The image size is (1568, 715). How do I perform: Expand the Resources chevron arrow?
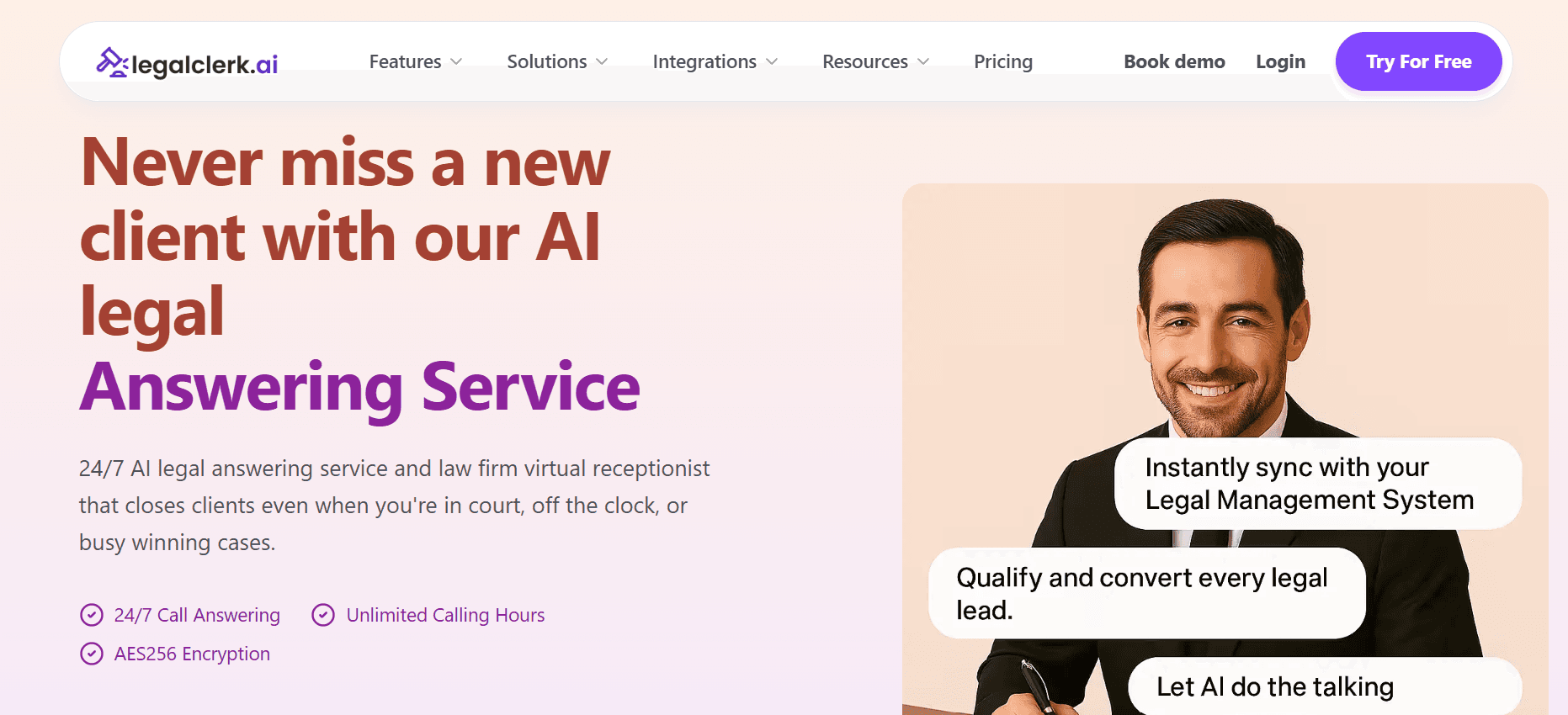pos(923,62)
